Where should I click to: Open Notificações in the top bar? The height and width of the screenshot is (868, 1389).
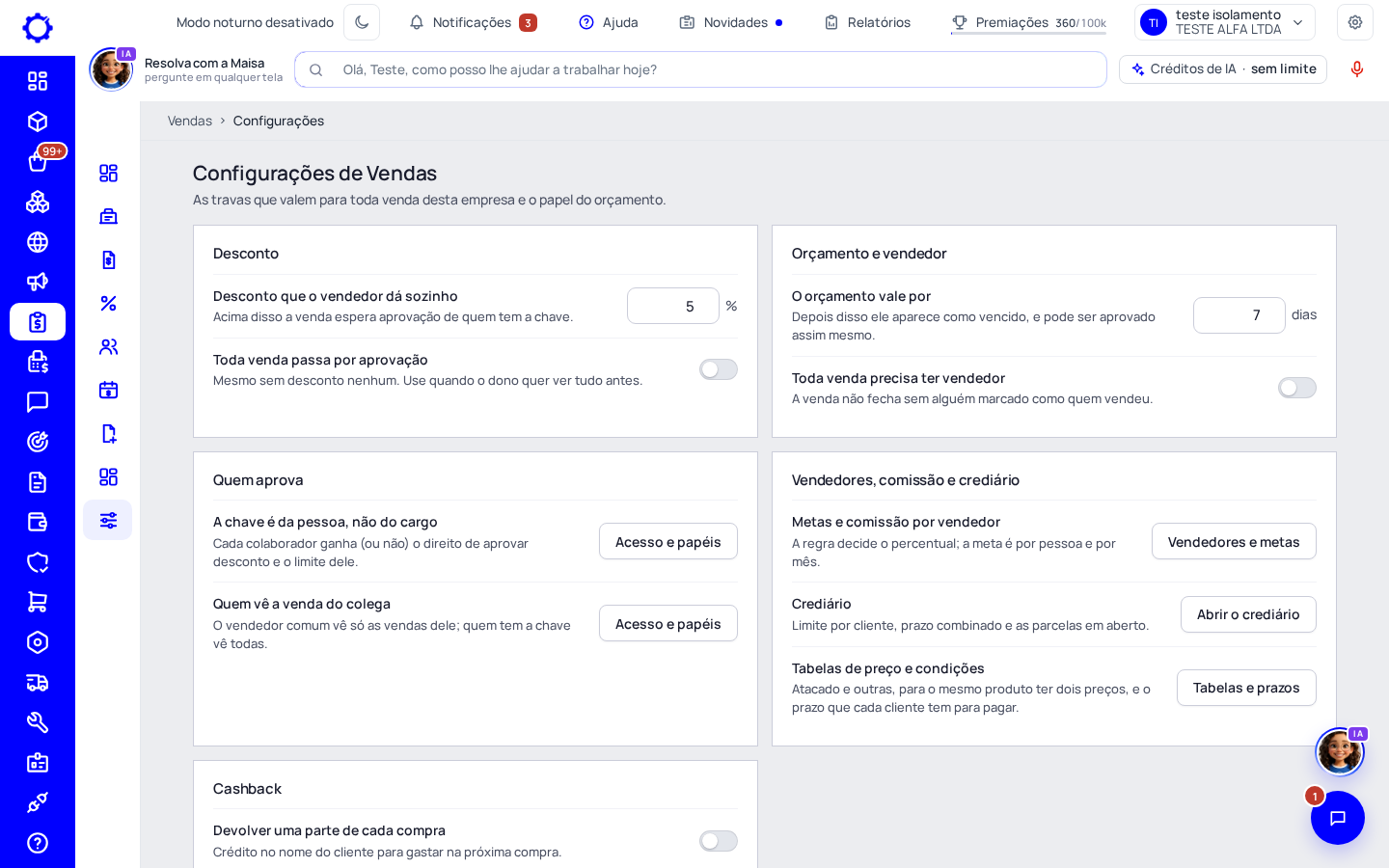point(473,22)
